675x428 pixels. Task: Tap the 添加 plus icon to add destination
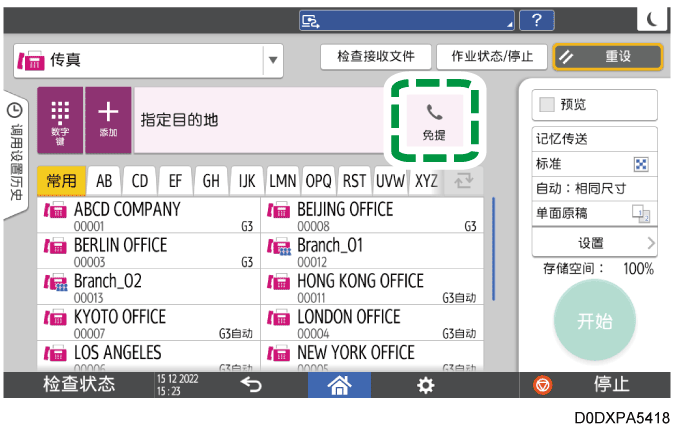pos(107,119)
